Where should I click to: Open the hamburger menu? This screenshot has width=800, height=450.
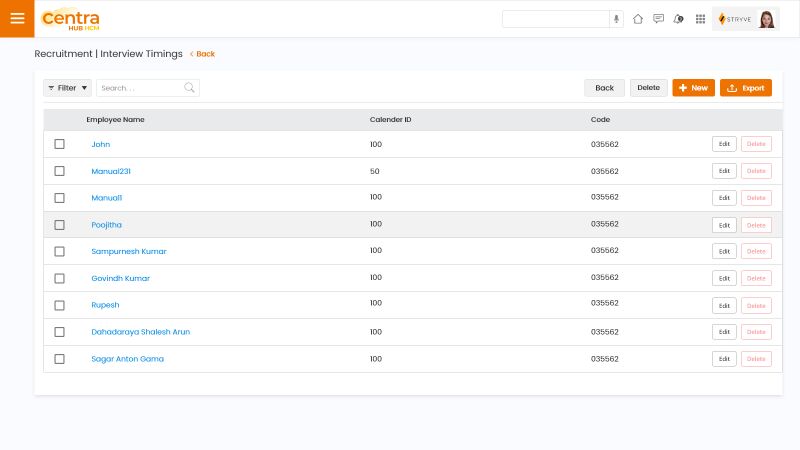17,18
